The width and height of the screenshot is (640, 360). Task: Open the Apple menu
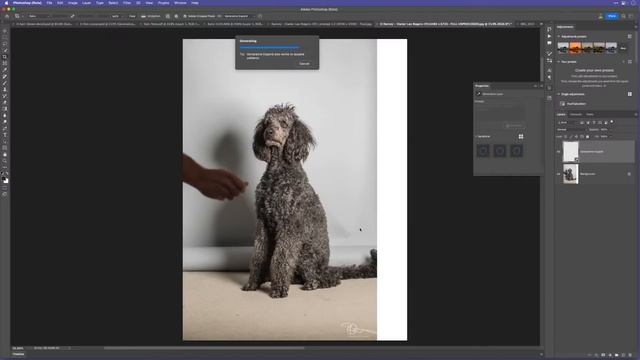(x=6, y=3)
